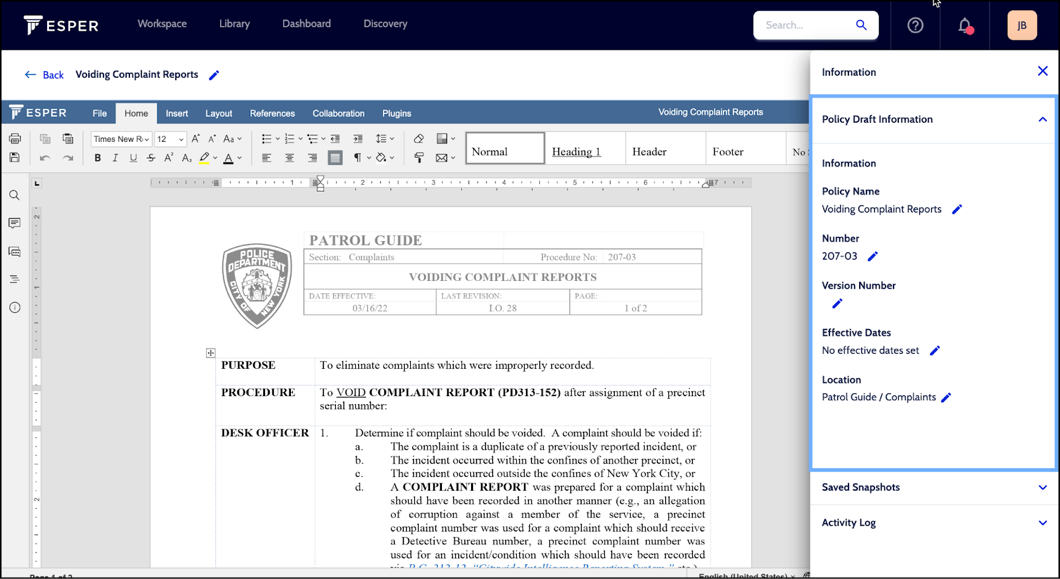This screenshot has height=579, width=1060.
Task: Switch to the Plugins tab
Action: click(397, 114)
